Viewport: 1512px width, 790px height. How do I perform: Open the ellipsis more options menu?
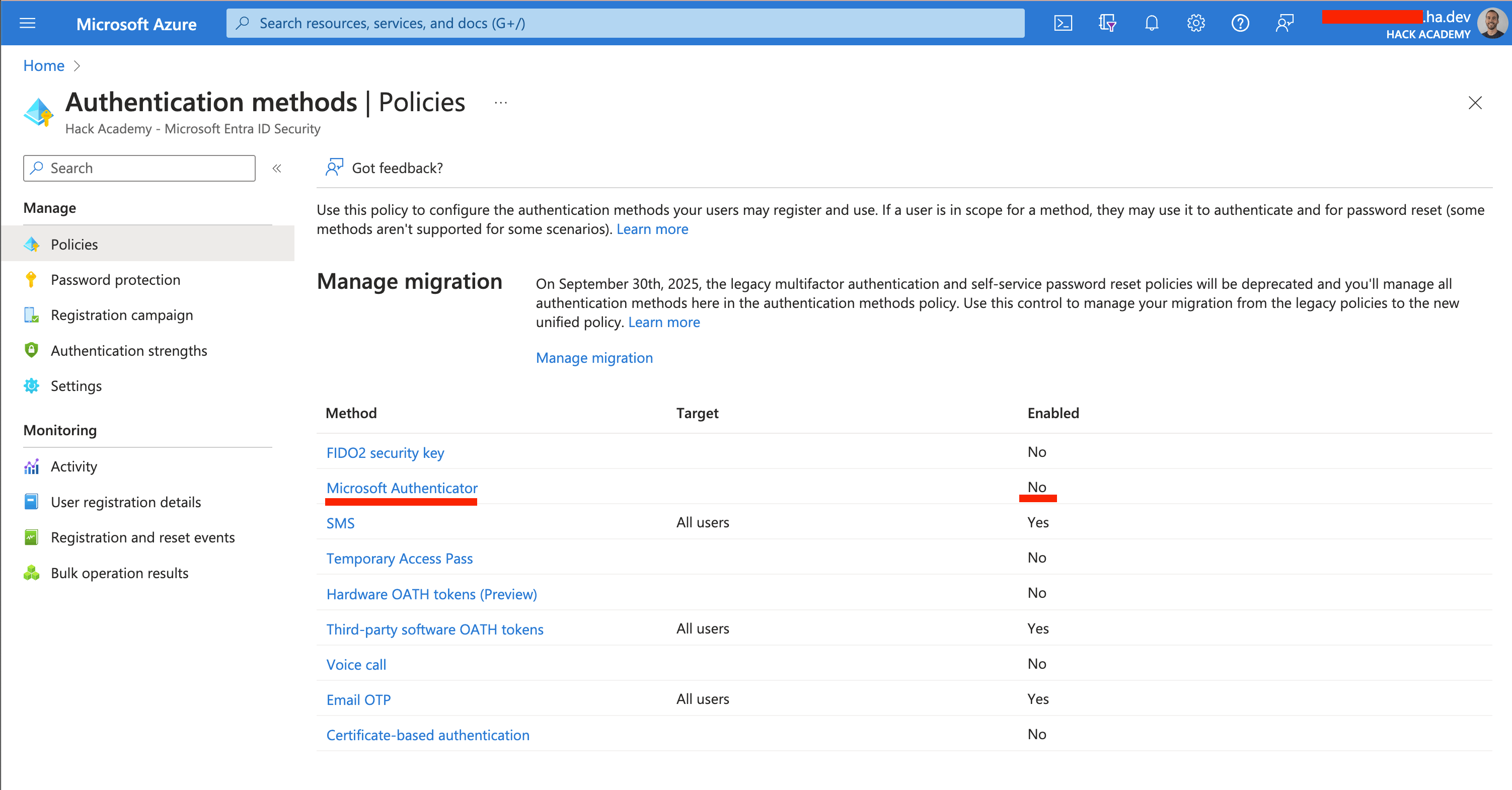500,103
